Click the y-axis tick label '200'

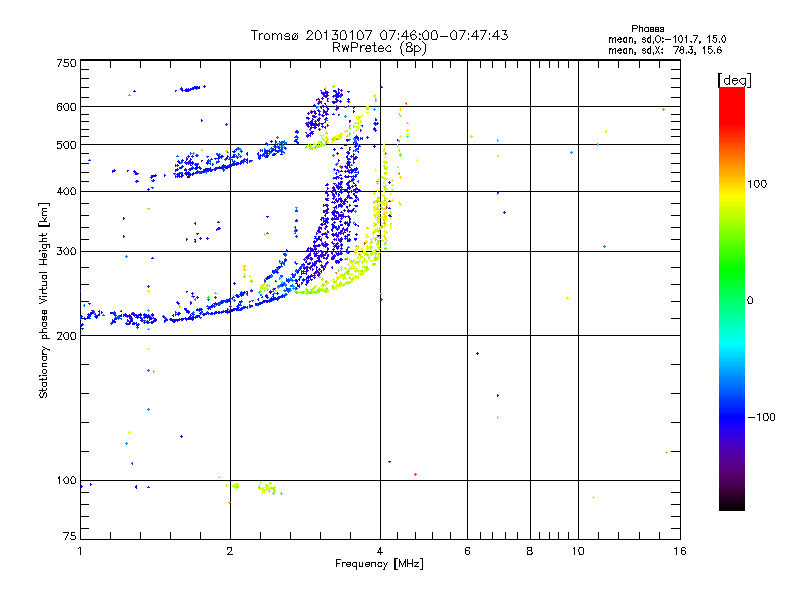(x=66, y=336)
